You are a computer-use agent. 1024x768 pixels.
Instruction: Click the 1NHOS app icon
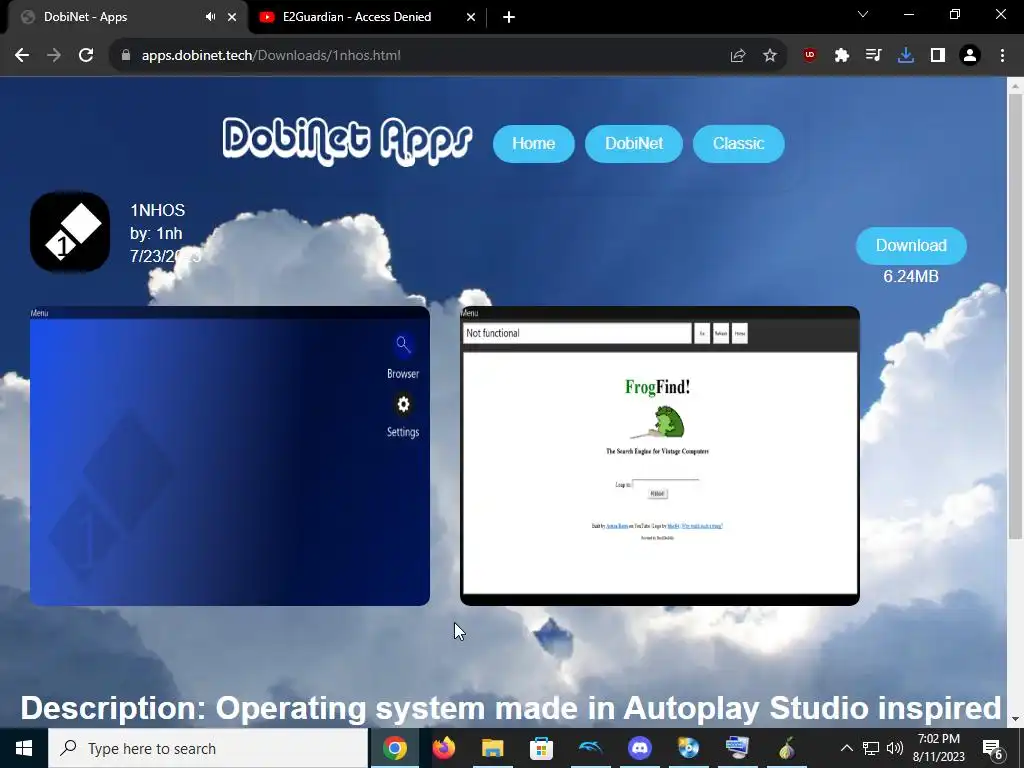pos(70,232)
